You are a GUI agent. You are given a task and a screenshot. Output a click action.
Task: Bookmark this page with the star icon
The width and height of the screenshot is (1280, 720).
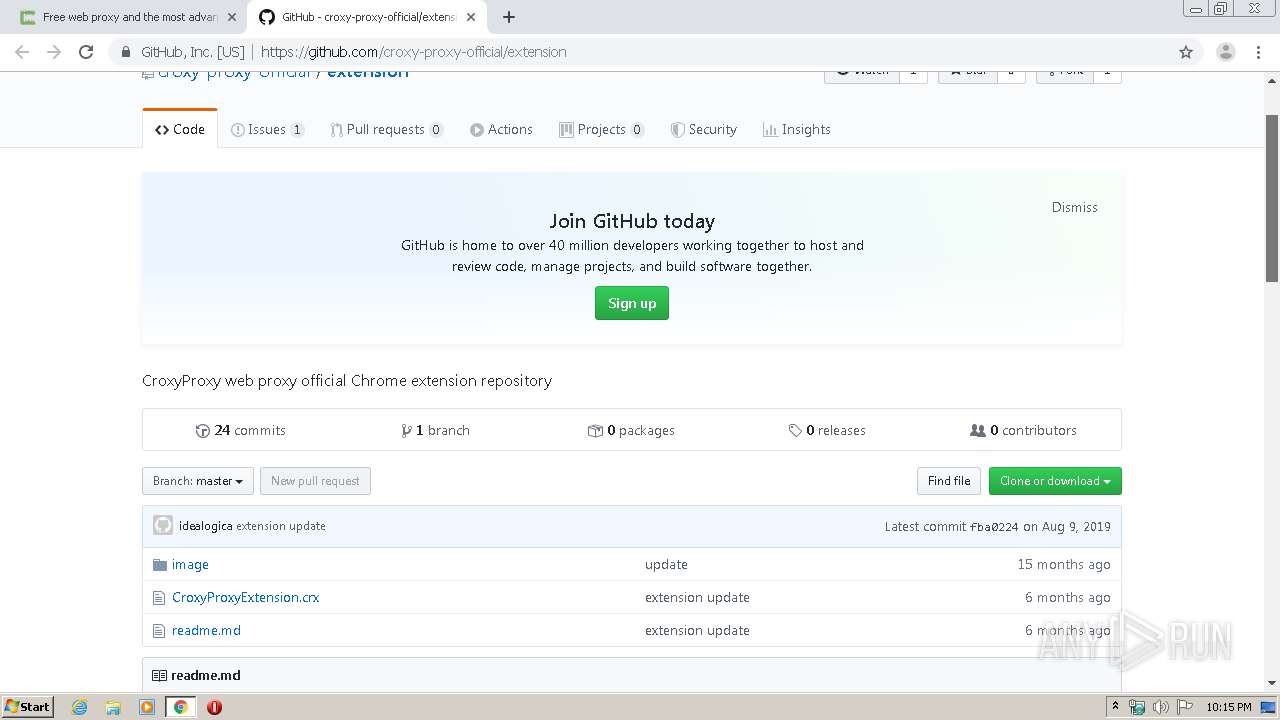[x=1186, y=52]
